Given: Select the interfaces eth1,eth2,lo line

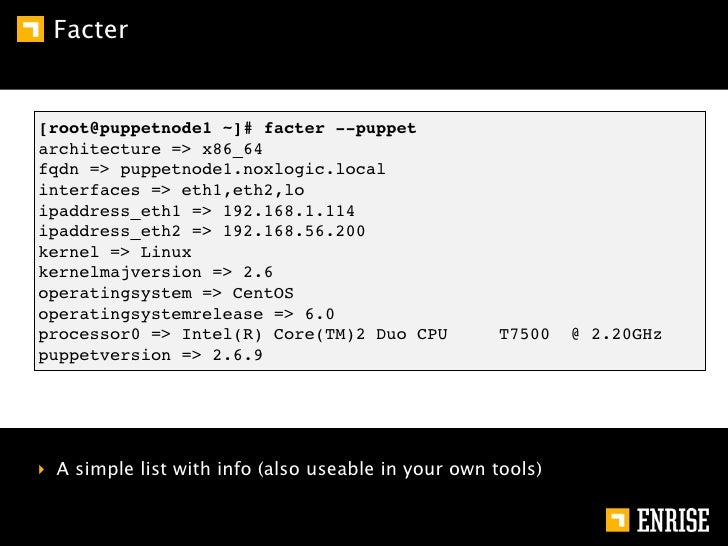Looking at the screenshot, I should coord(171,190).
